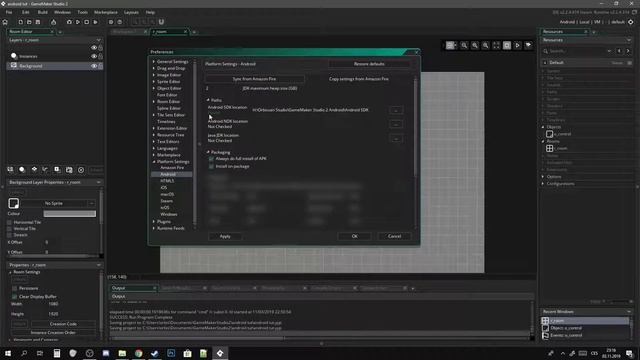640x360 pixels.
Task: Create a new project via toolbar icon
Action: [x=20, y=22]
